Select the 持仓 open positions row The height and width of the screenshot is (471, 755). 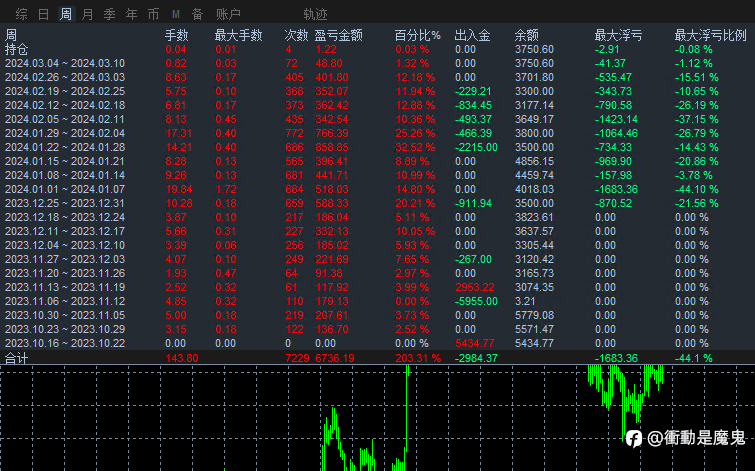click(x=378, y=49)
